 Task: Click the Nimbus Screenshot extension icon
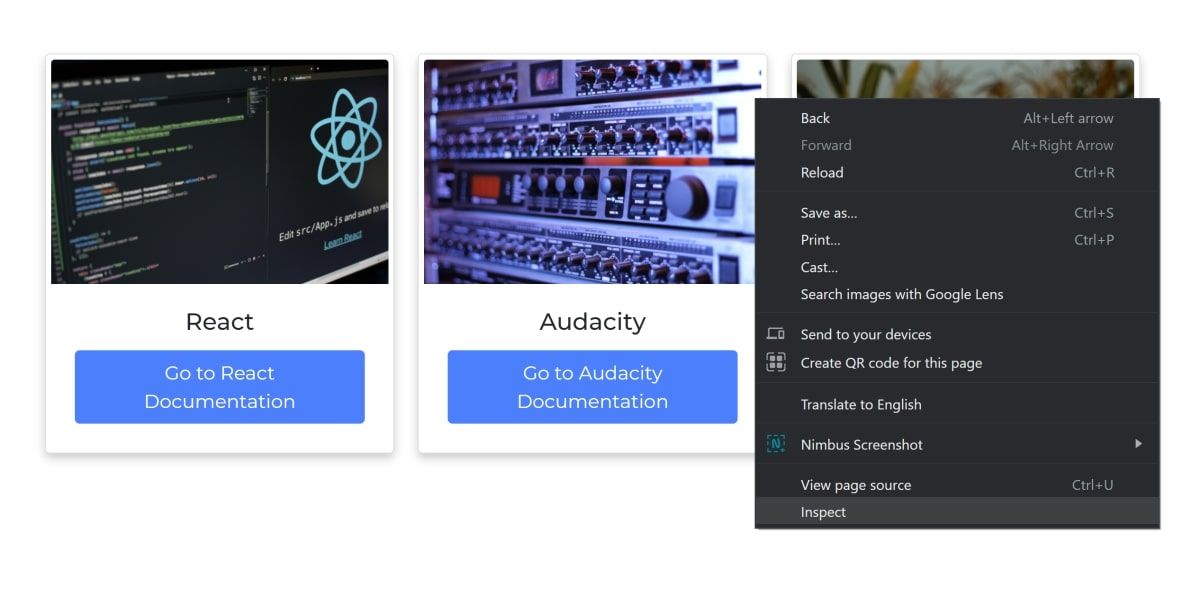pyautogui.click(x=775, y=444)
